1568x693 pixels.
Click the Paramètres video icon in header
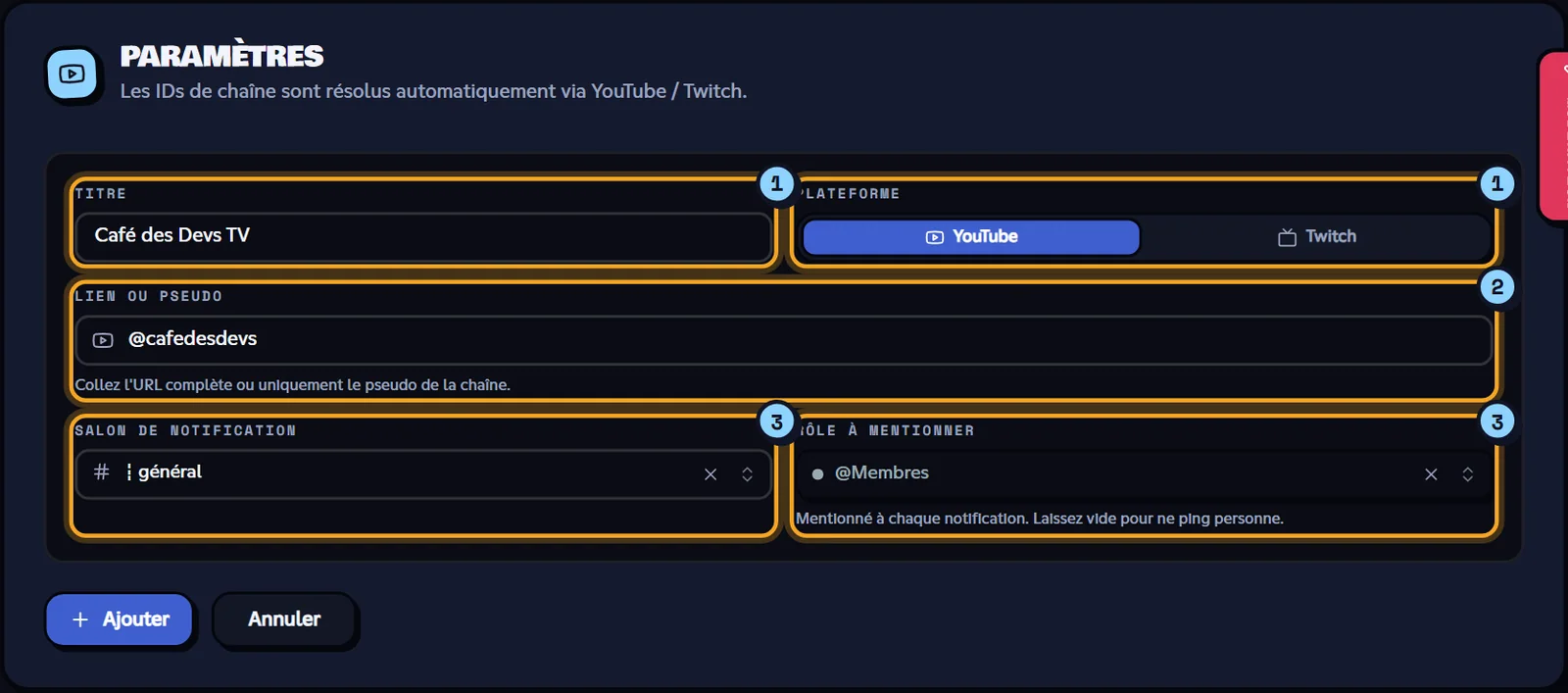(72, 74)
